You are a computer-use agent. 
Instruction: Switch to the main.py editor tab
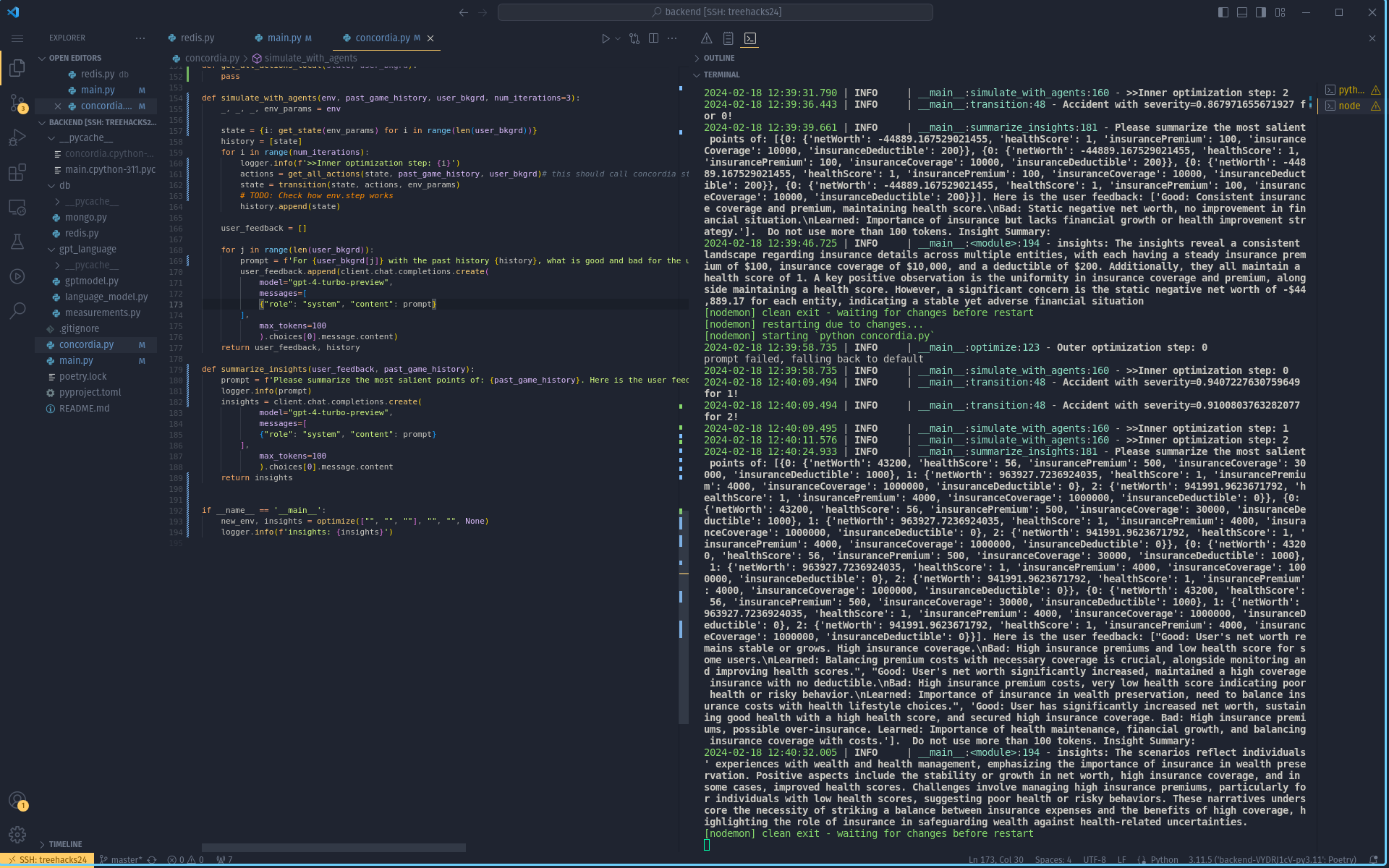click(x=284, y=38)
